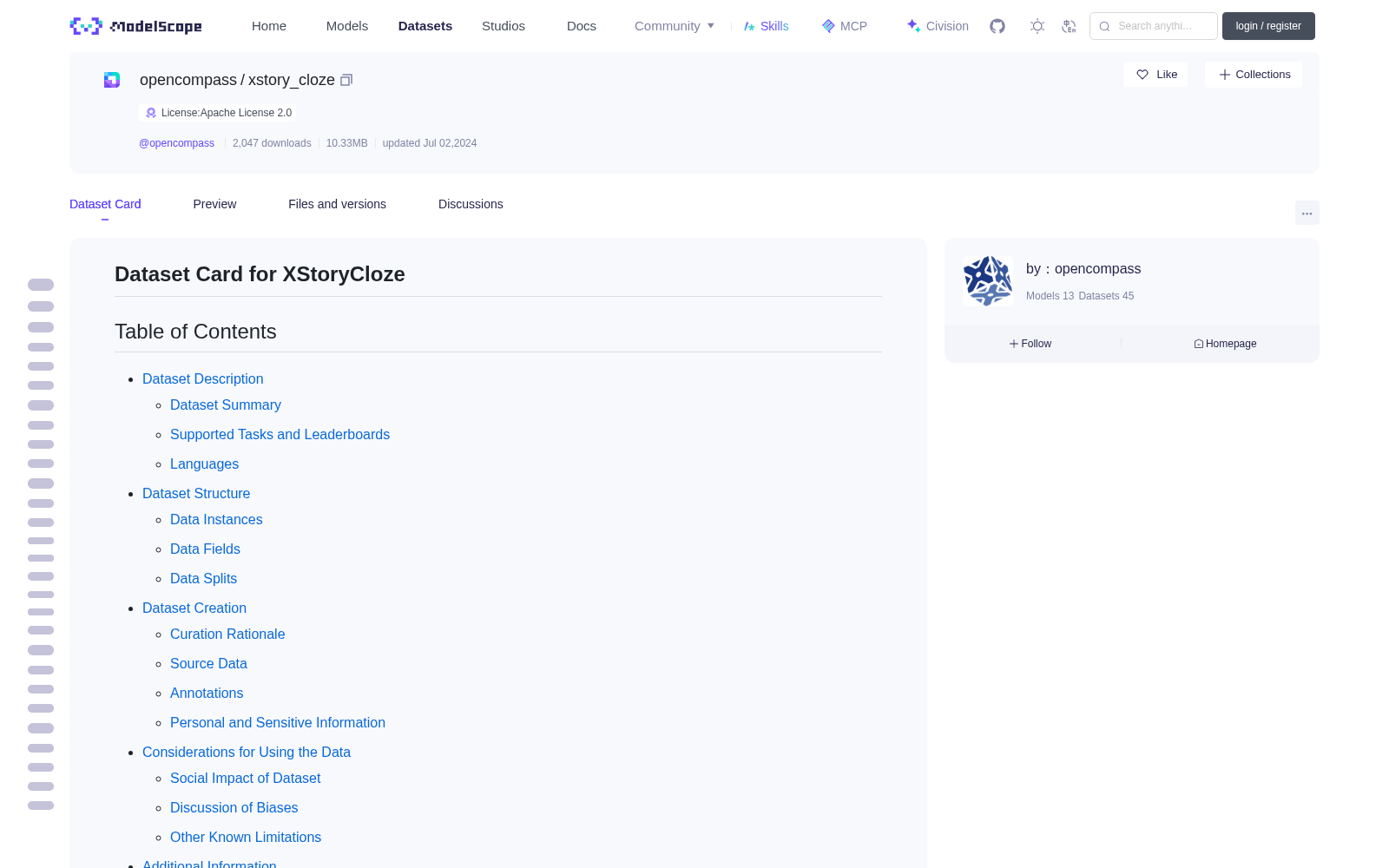1389x868 pixels.
Task: Open the Data Fields link
Action: [205, 549]
